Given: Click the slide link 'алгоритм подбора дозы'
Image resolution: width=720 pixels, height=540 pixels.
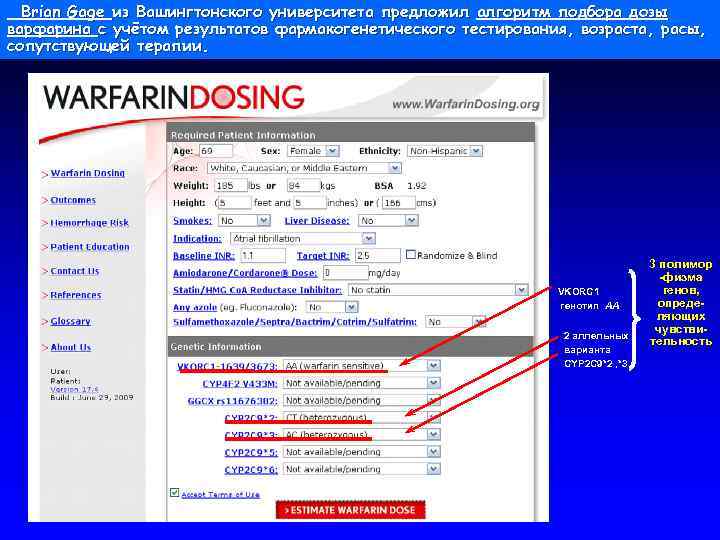Looking at the screenshot, I should [572, 11].
